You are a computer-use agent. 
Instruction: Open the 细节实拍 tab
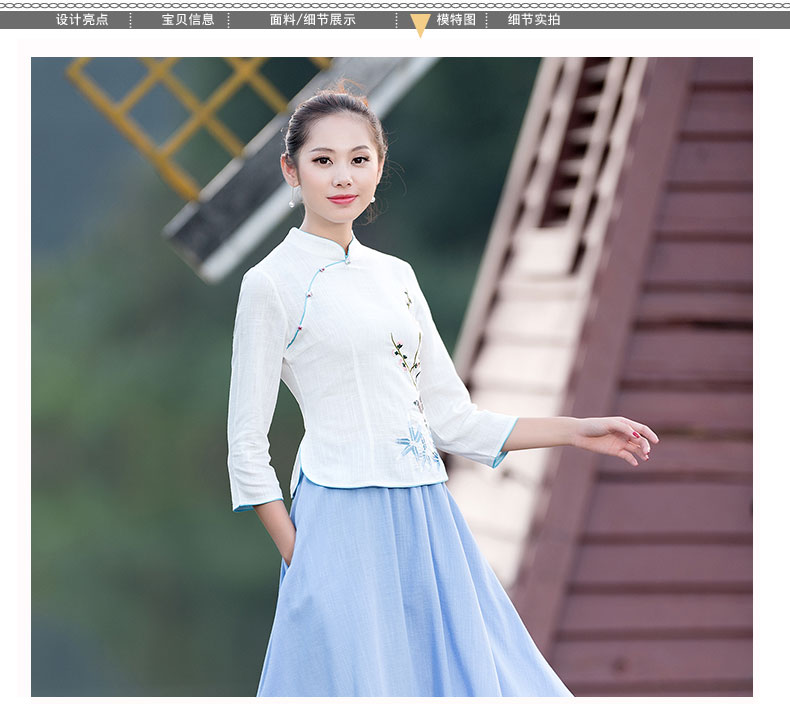coord(534,20)
